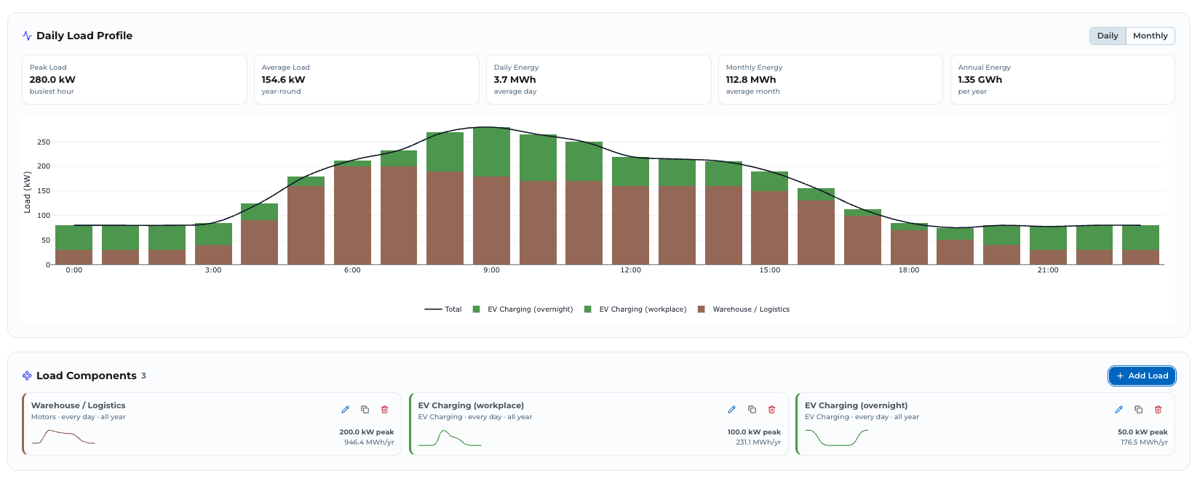Viewport: 1200px width, 478px height.
Task: Click the Add Load button
Action: tap(1142, 376)
